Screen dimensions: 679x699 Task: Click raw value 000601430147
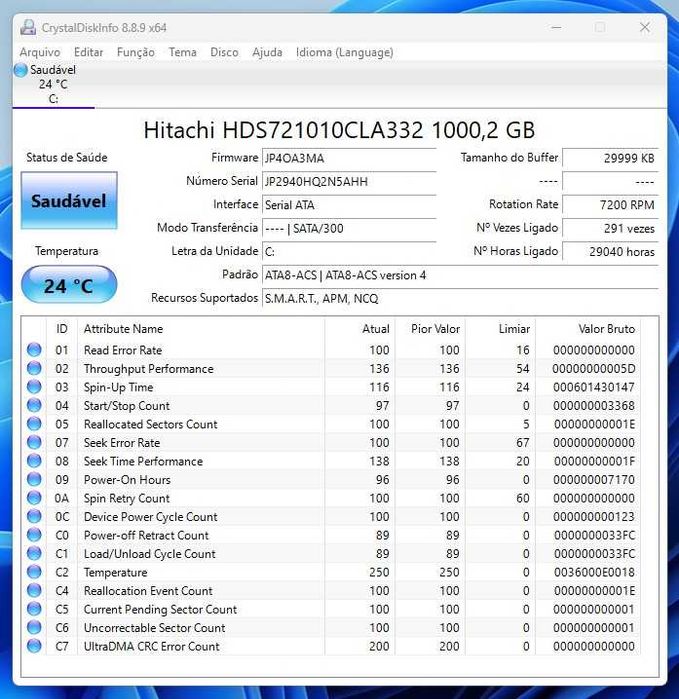(x=594, y=387)
